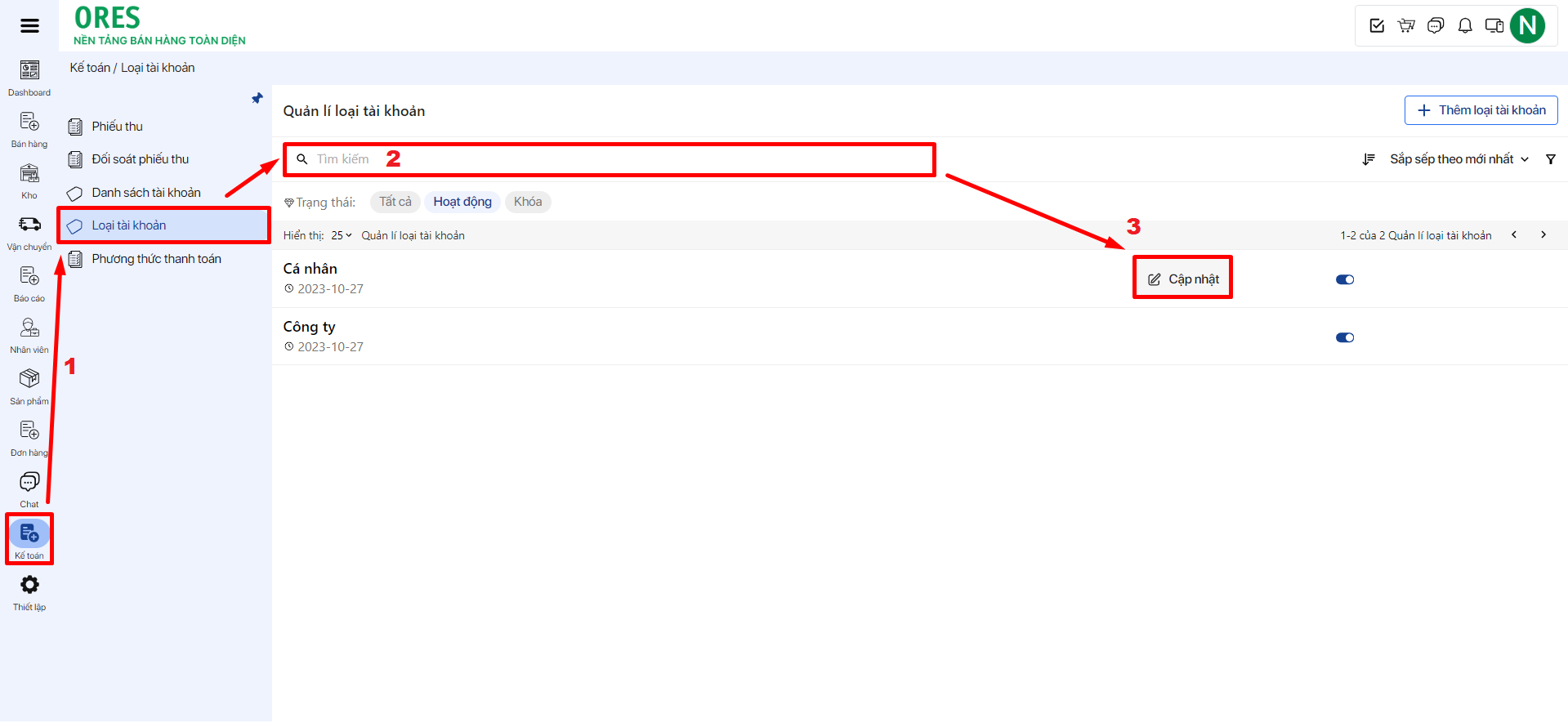The width and height of the screenshot is (1568, 727).
Task: Open the shopping cart icon in header
Action: click(x=1406, y=26)
